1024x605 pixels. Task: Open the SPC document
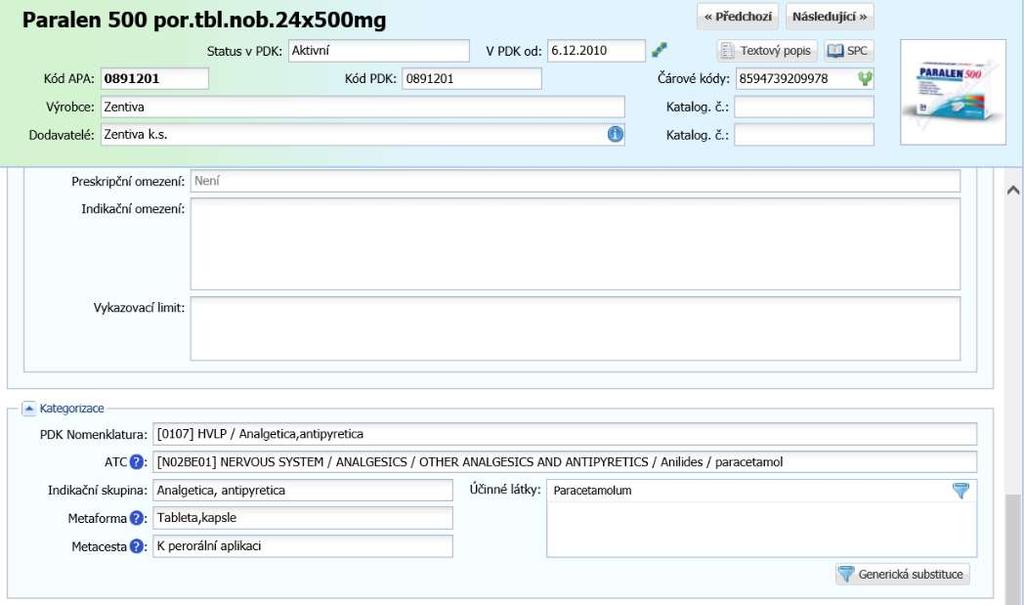pos(848,51)
